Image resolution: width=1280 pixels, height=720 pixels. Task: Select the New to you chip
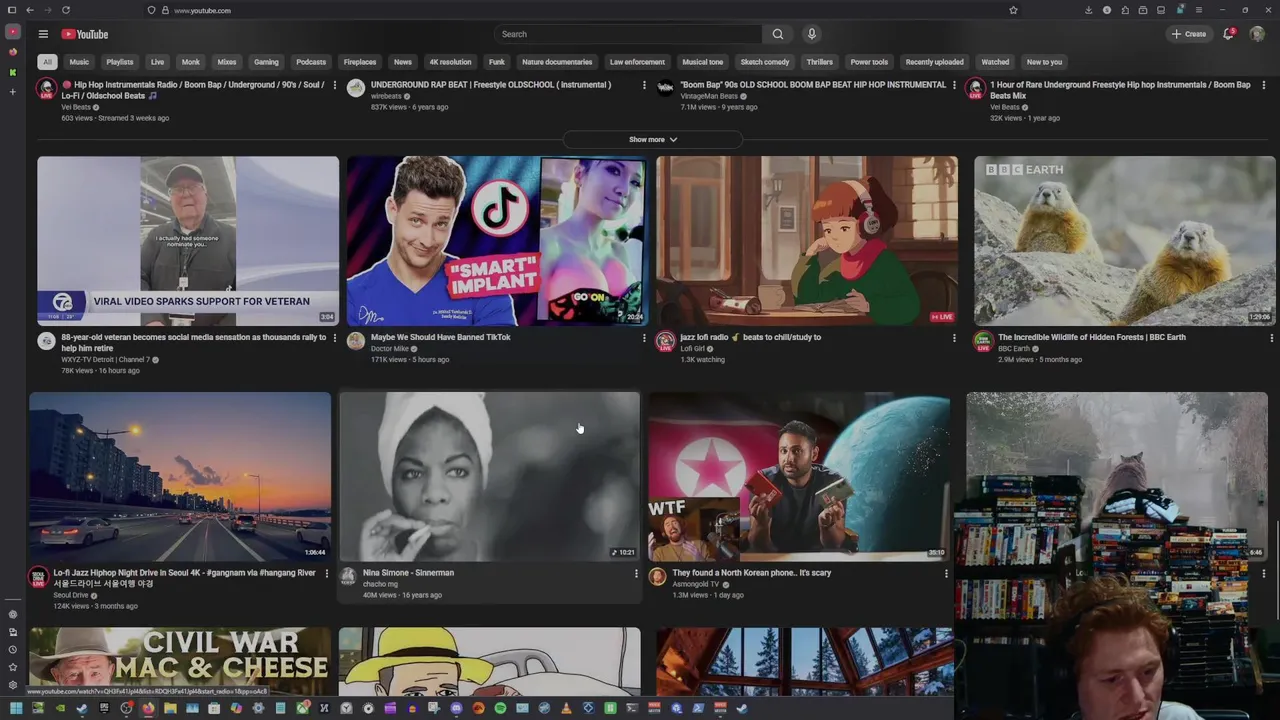click(x=1044, y=62)
